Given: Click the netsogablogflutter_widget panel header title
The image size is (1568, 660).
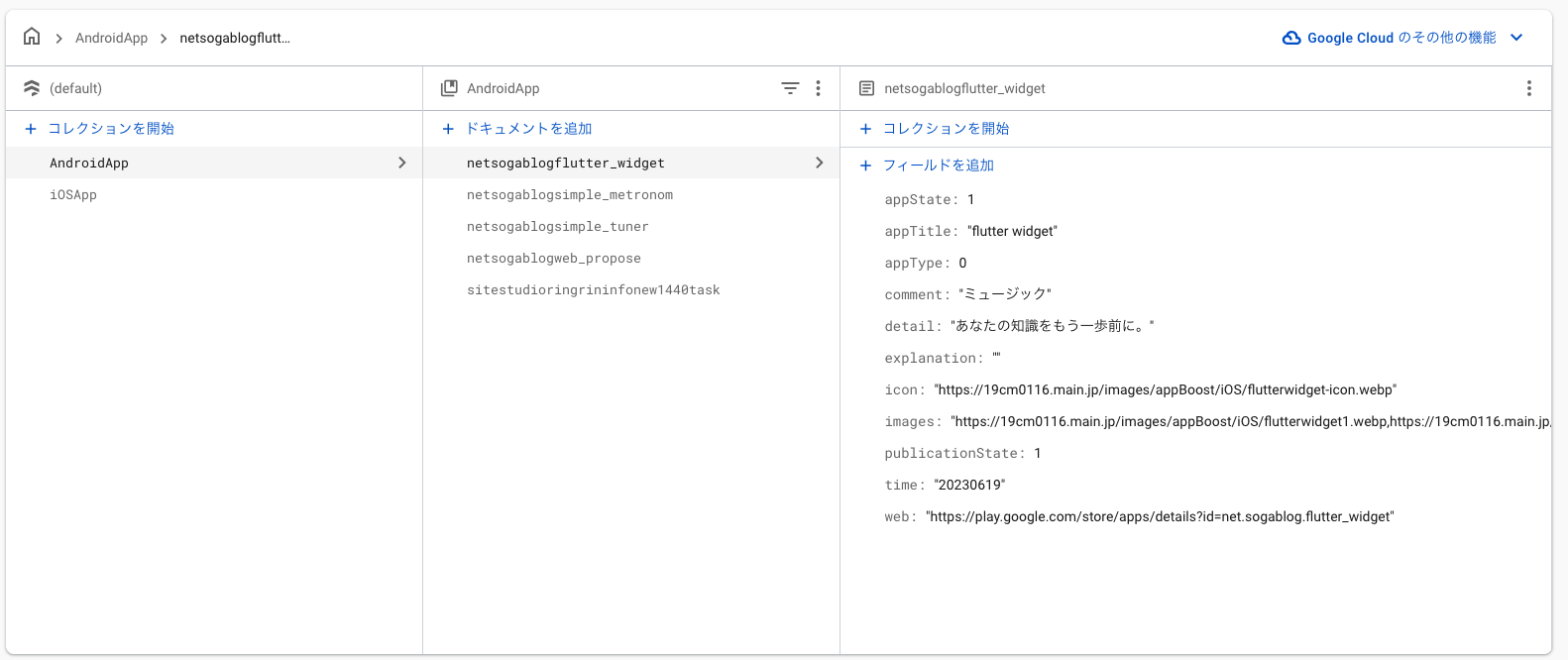Looking at the screenshot, I should pyautogui.click(x=964, y=88).
